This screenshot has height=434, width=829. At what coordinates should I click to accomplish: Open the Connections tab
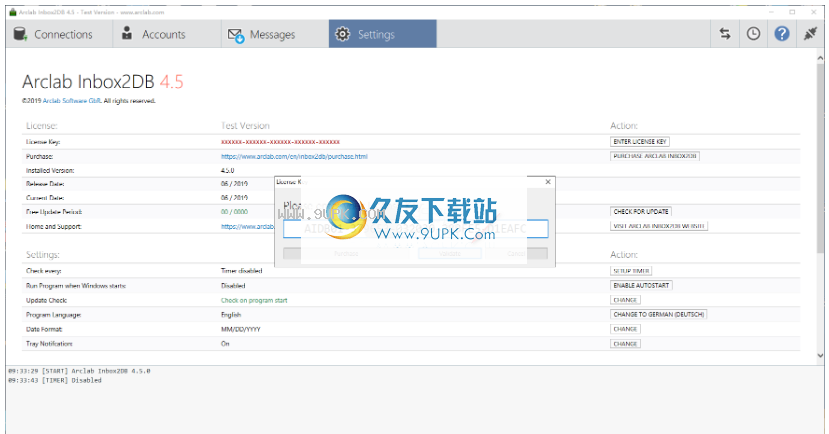[x=59, y=34]
